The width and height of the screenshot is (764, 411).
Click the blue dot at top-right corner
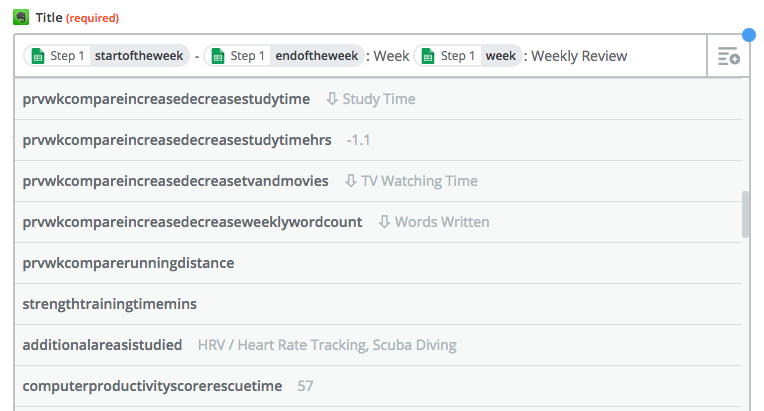748,36
